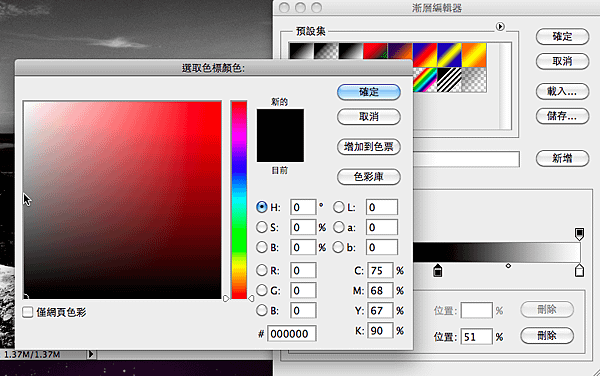Click 增加到色票 button
The width and height of the screenshot is (600, 376).
(x=369, y=147)
